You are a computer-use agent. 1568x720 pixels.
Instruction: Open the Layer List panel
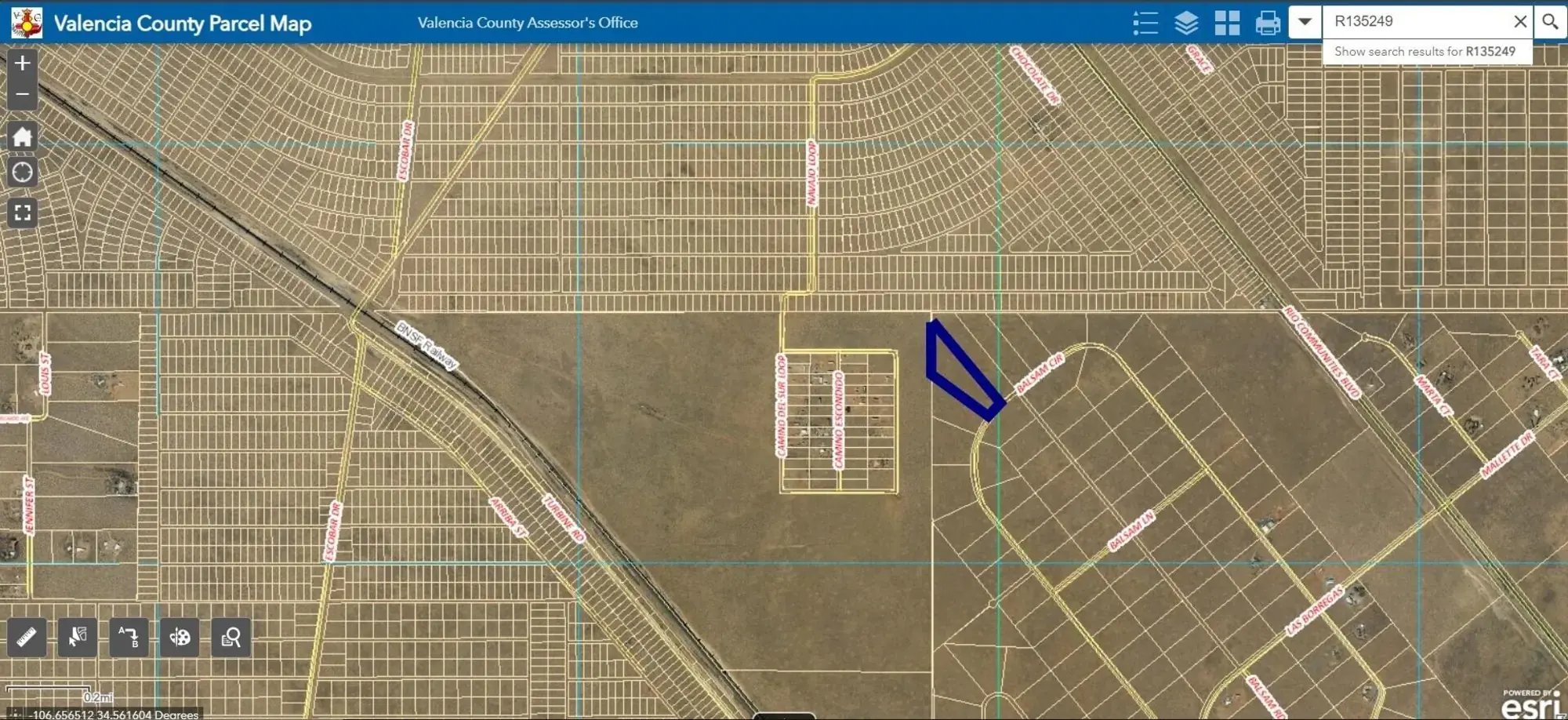(x=1186, y=23)
